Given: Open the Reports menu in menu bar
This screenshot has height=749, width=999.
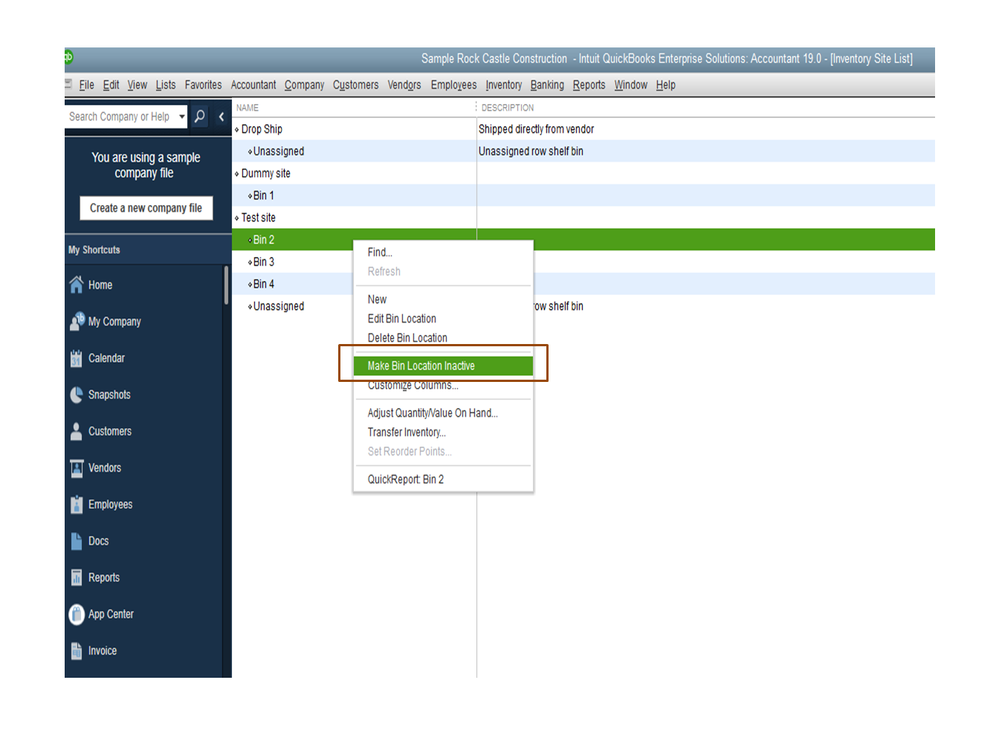Looking at the screenshot, I should [x=589, y=85].
